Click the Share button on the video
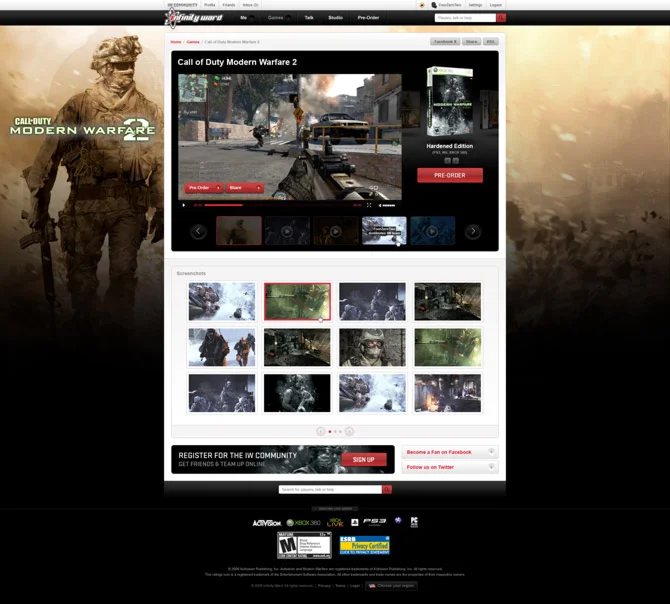Image resolution: width=670 pixels, height=604 pixels. coord(244,188)
